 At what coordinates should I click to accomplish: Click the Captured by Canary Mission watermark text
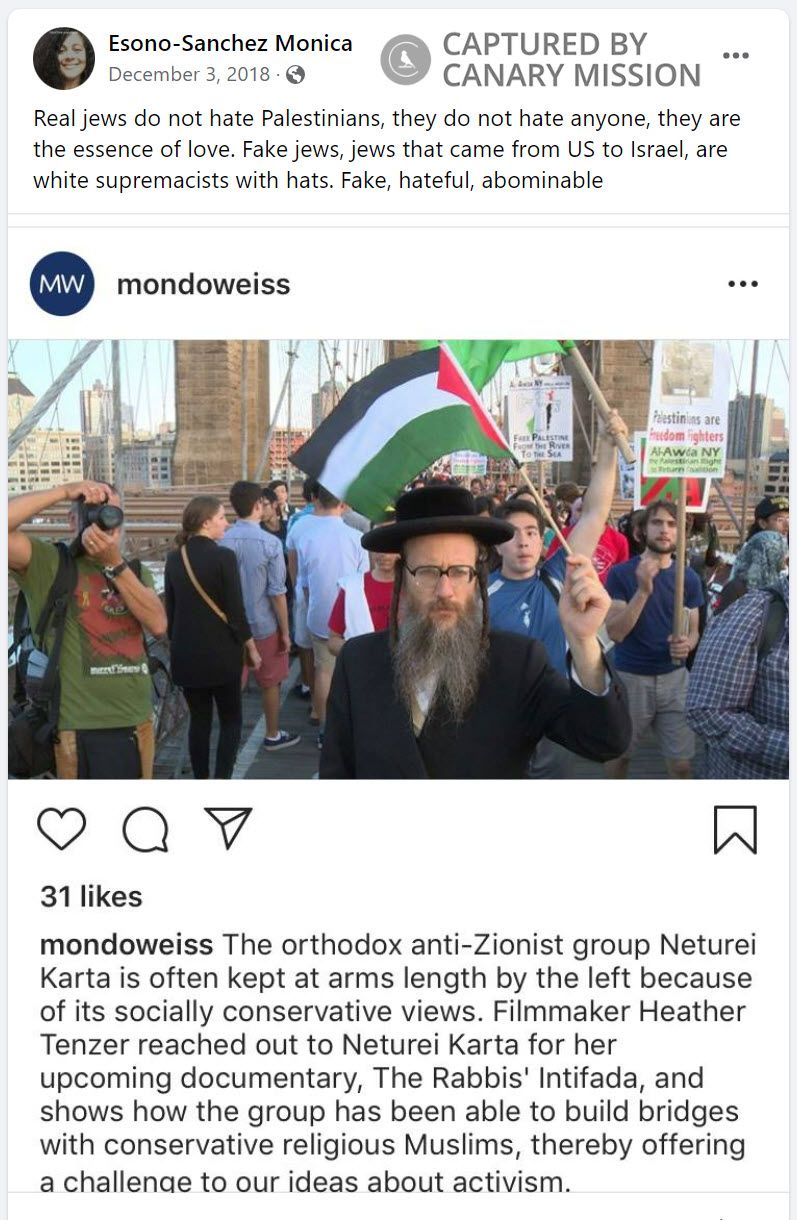coord(571,59)
